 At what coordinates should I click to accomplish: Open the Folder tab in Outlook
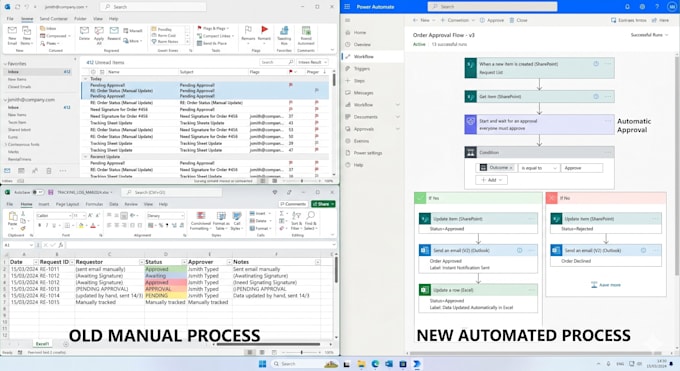[x=80, y=19]
